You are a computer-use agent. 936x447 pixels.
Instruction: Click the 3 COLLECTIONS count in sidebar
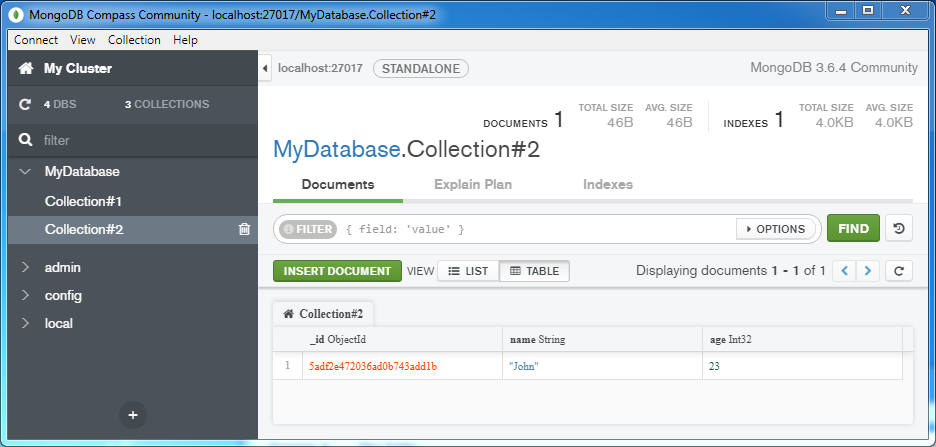(x=167, y=104)
